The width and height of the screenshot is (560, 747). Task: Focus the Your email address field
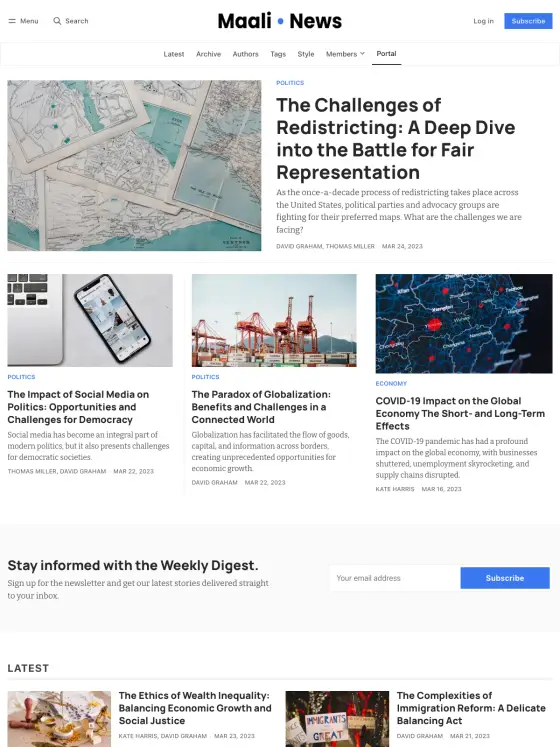tap(395, 578)
